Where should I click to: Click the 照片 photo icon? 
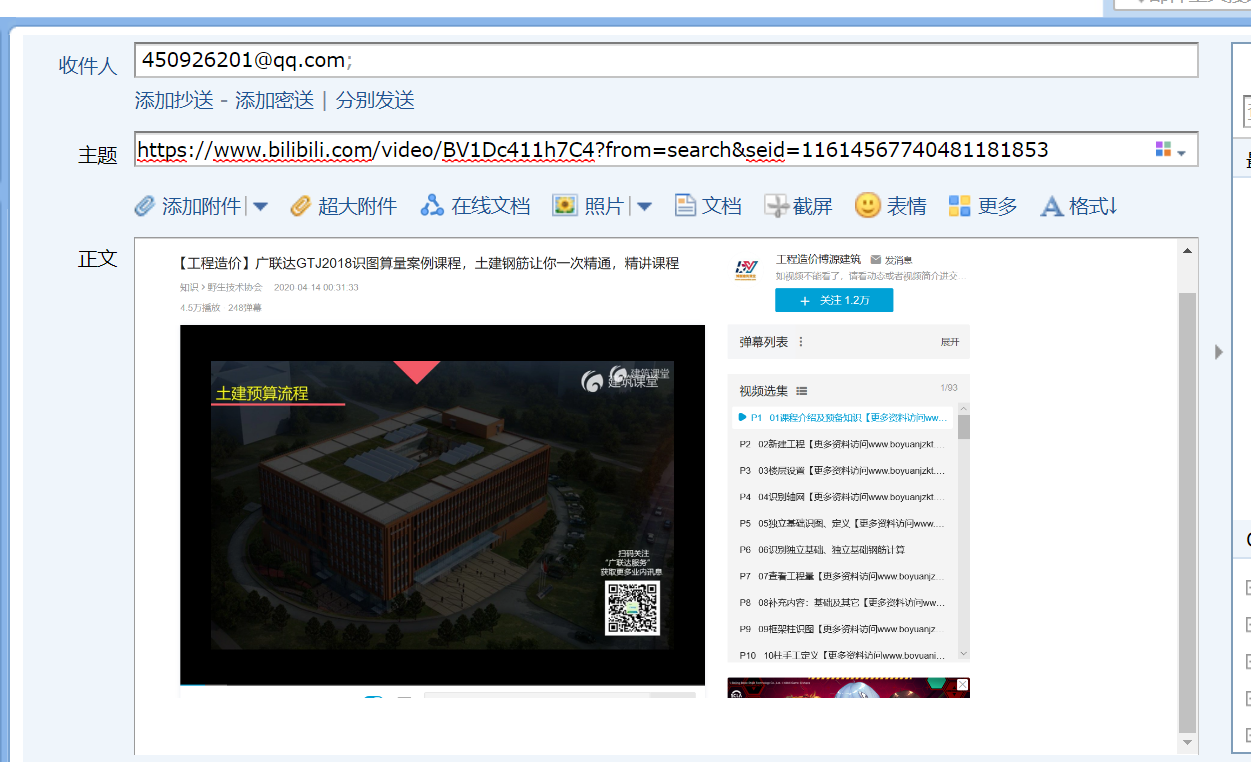[x=565, y=206]
